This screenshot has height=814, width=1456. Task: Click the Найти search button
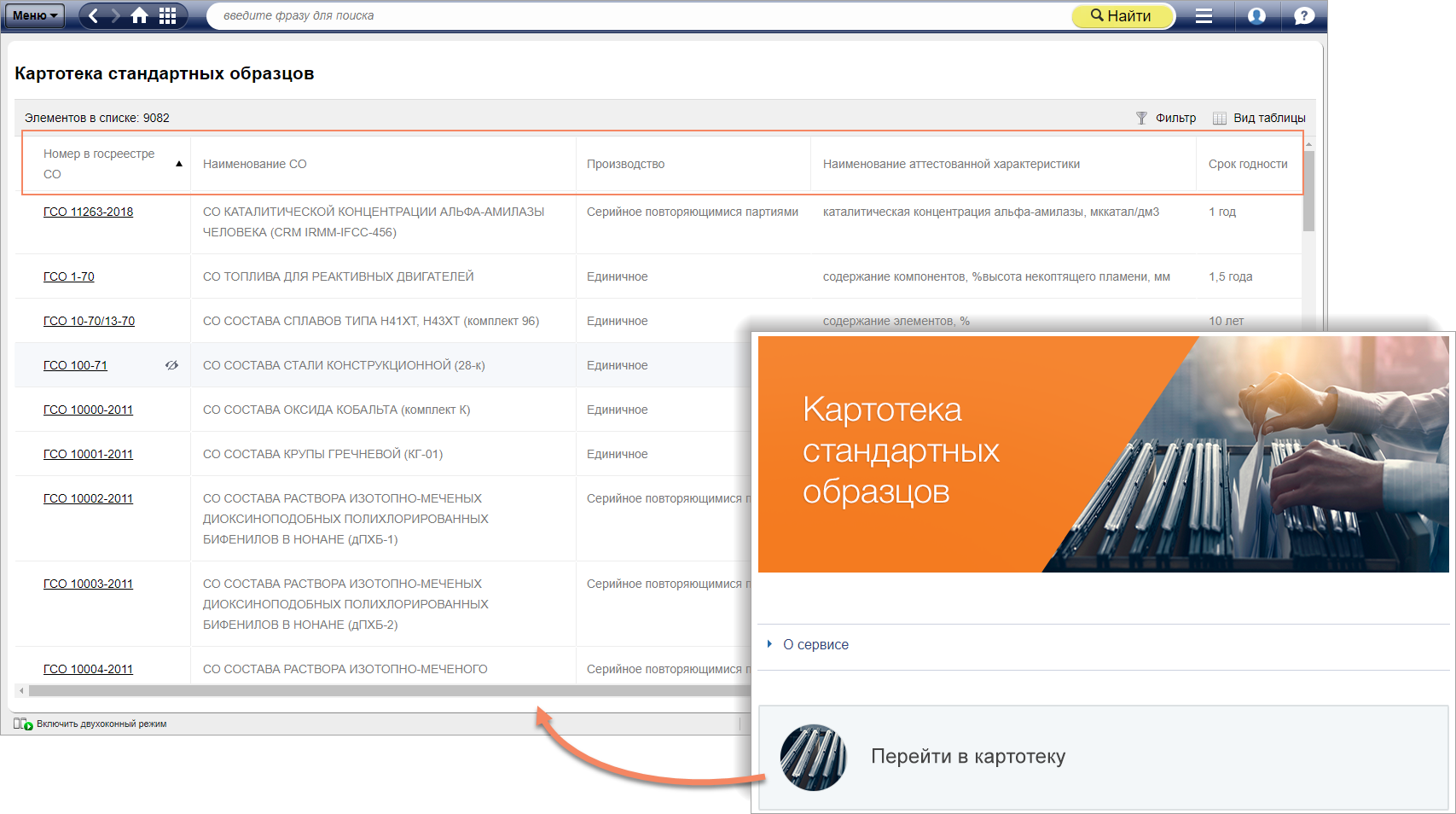[1122, 15]
